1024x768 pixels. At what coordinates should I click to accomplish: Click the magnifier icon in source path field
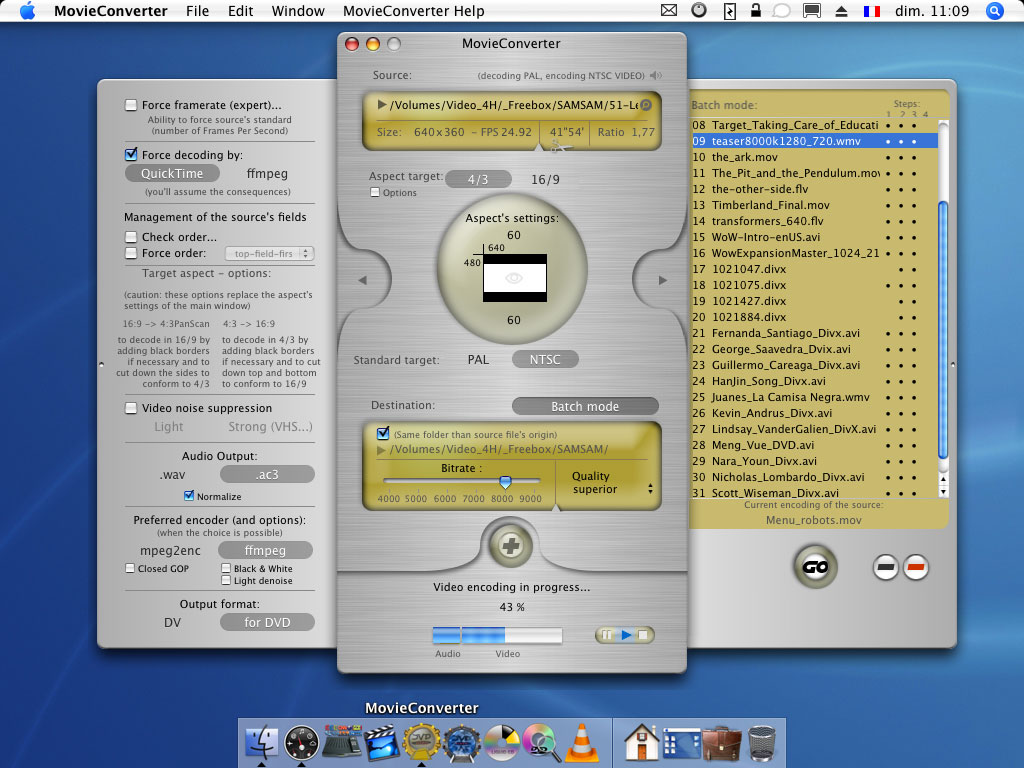coord(646,105)
